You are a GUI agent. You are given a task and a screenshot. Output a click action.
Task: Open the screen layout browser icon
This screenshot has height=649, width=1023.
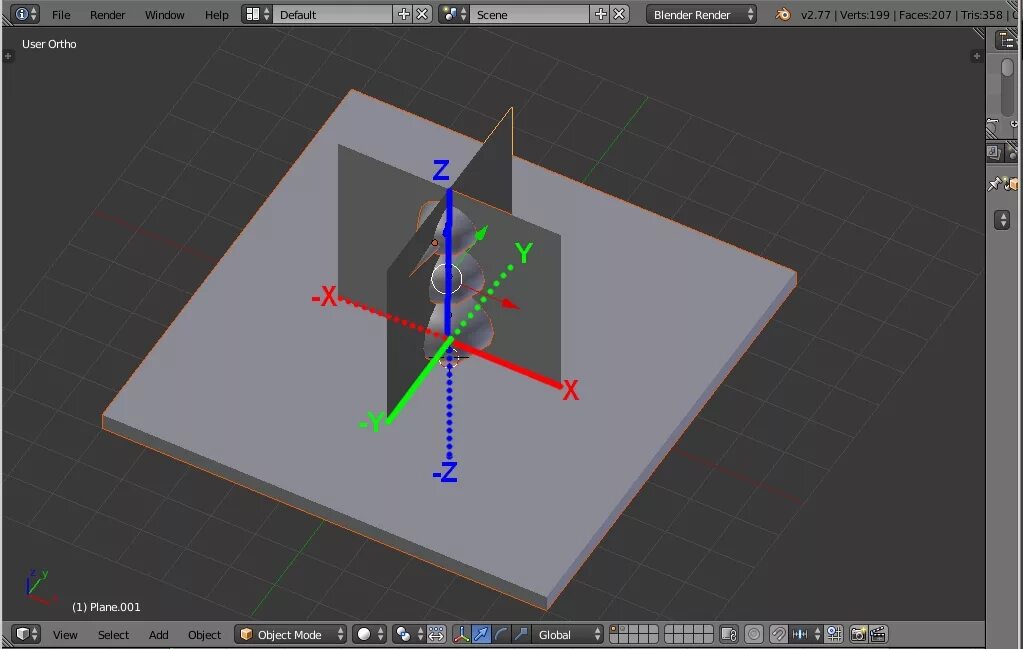(257, 14)
